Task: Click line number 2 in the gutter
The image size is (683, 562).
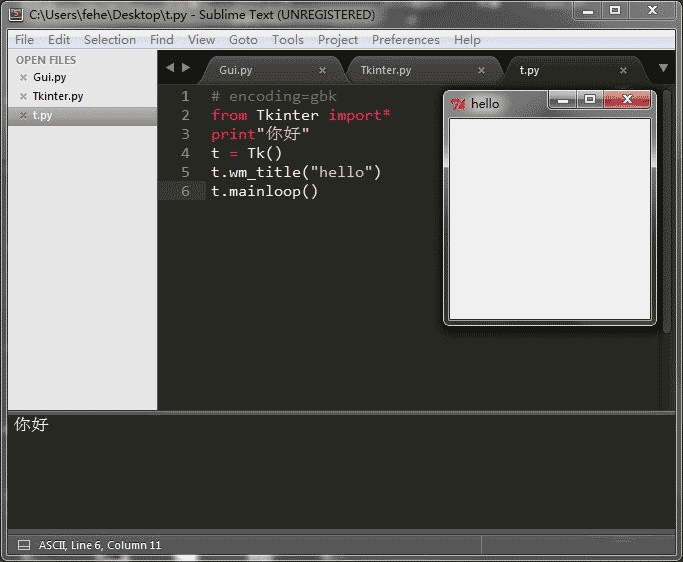Action: [186, 115]
